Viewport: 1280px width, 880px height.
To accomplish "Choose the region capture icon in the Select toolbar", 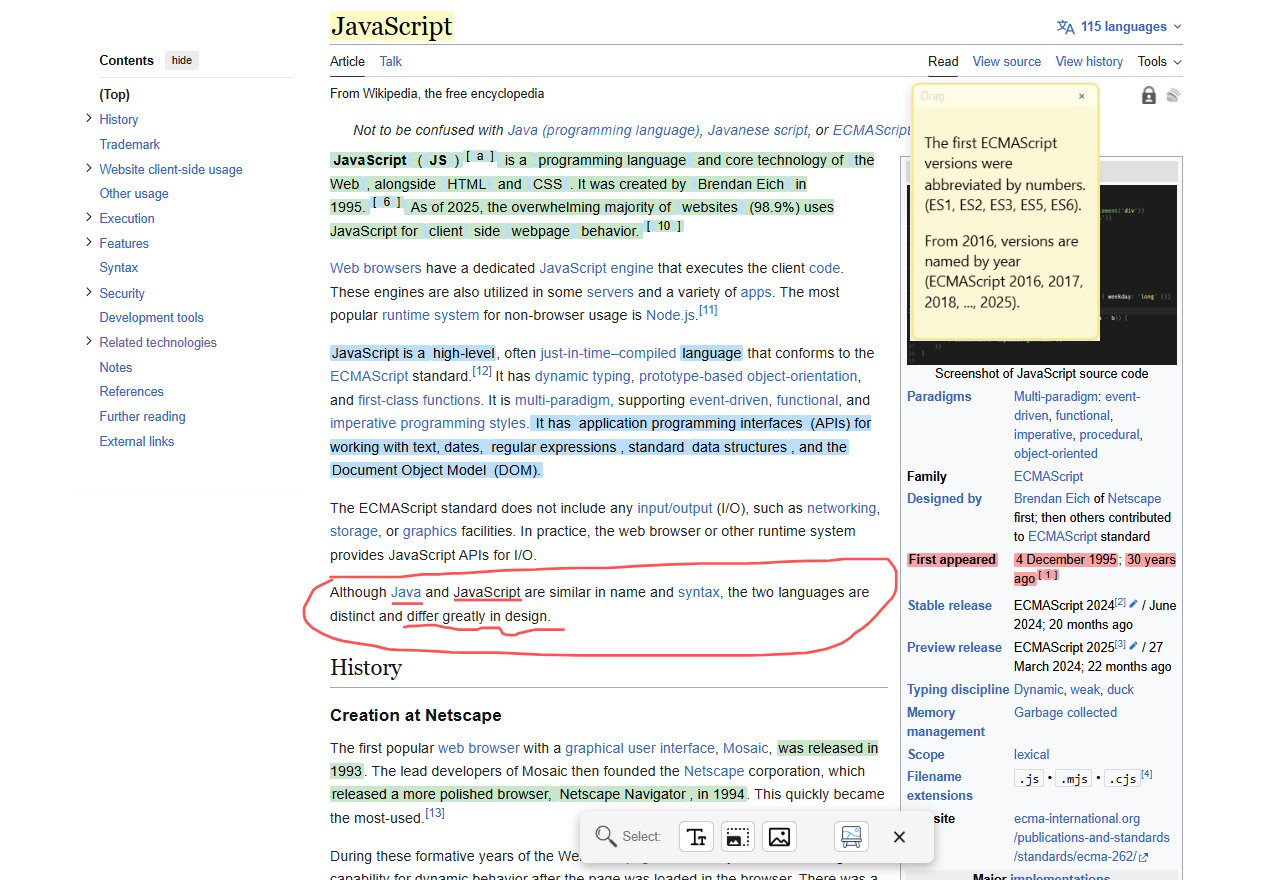I will 738,836.
